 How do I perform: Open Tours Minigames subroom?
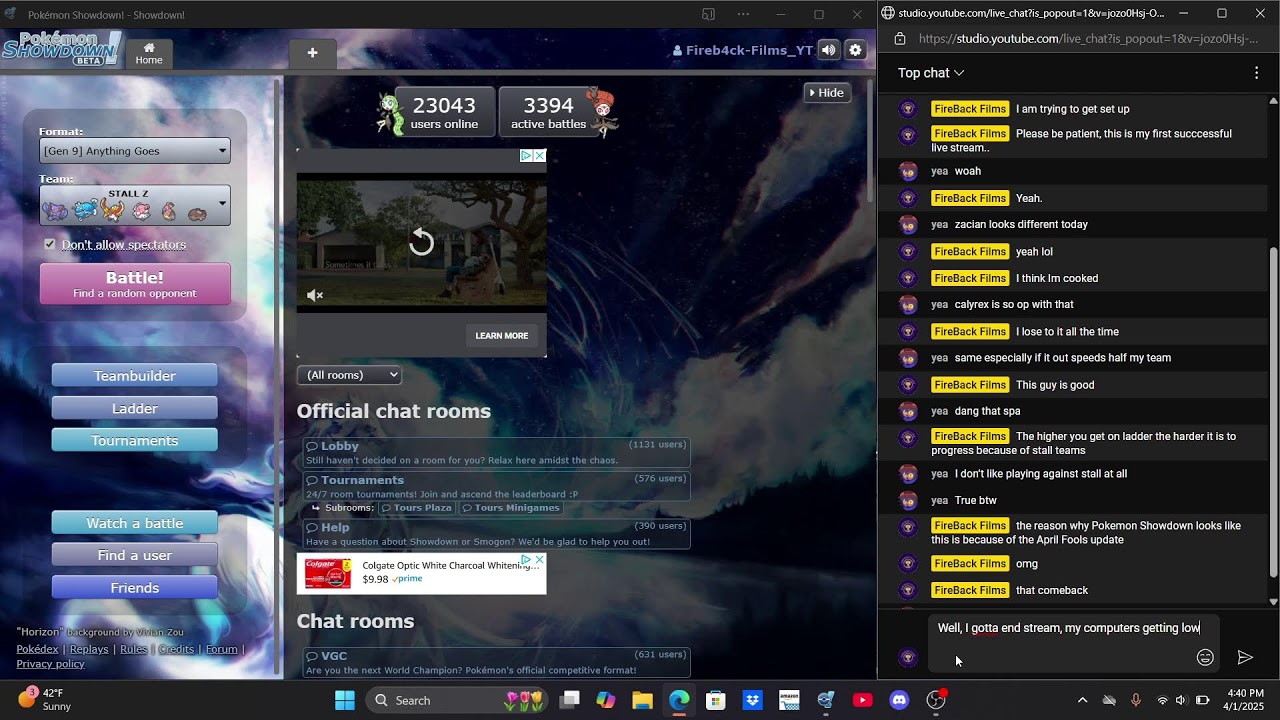pyautogui.click(x=510, y=508)
